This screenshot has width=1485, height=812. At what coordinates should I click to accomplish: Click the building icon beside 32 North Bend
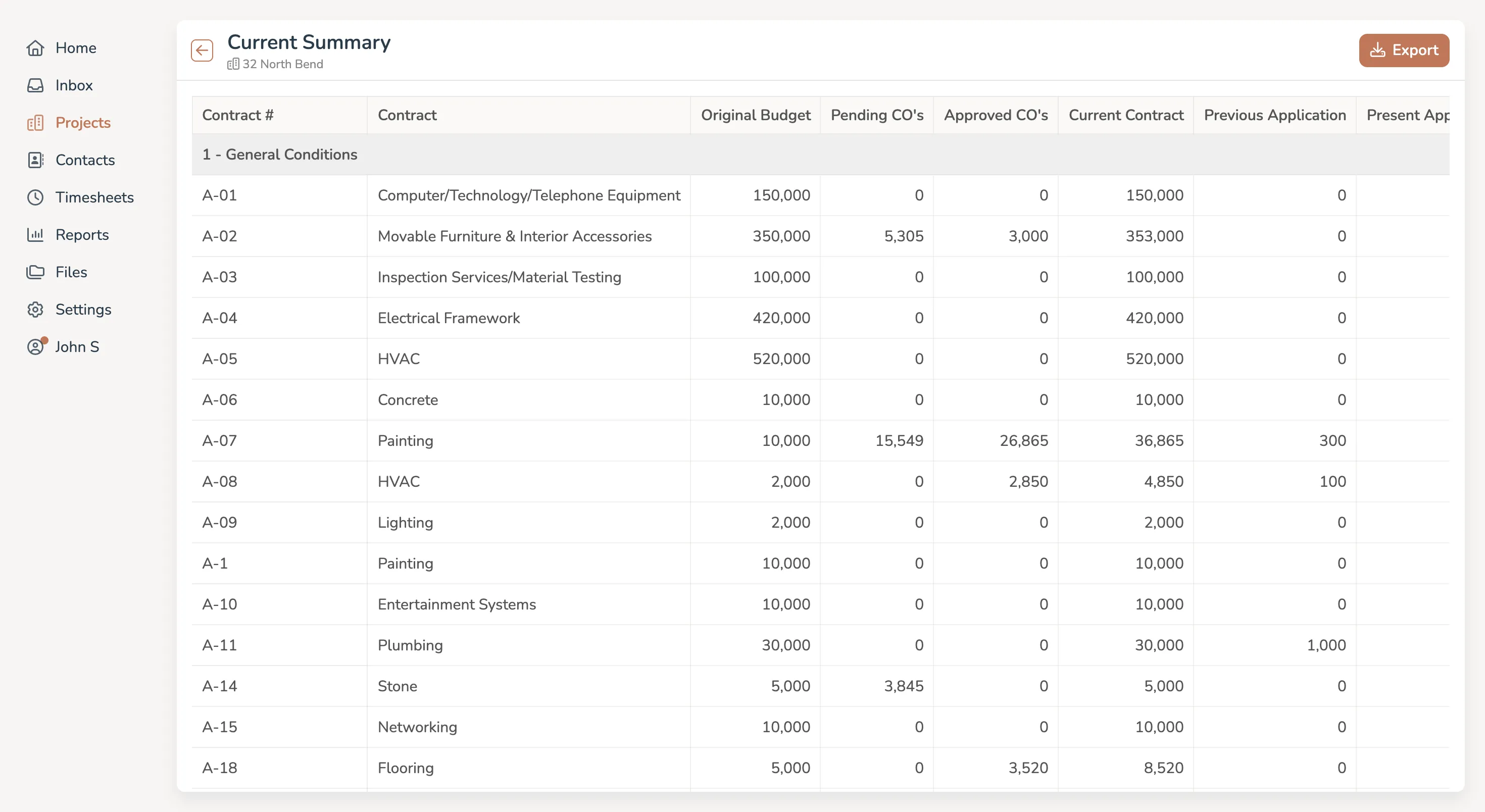tap(233, 64)
